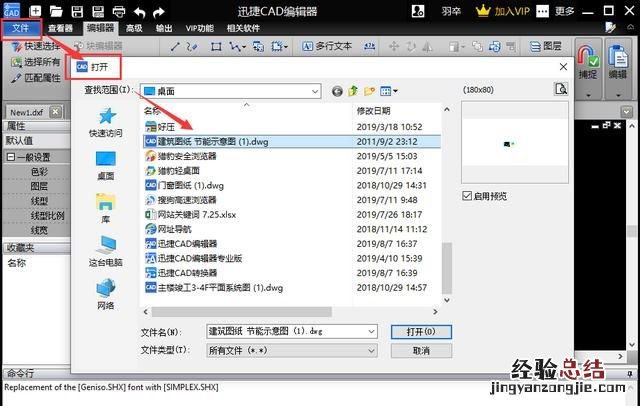Screen dimensions: 640x406
Task: Go back to previous folder in dialog
Action: coord(337,91)
